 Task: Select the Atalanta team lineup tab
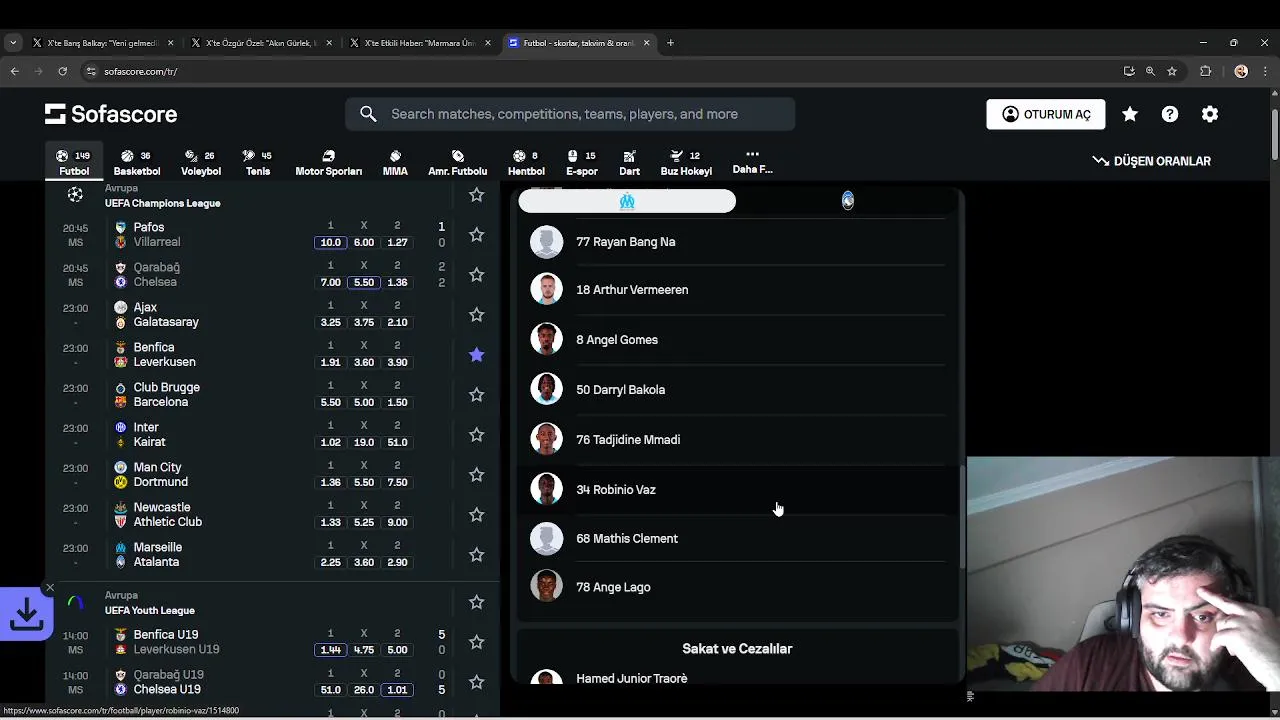(848, 201)
